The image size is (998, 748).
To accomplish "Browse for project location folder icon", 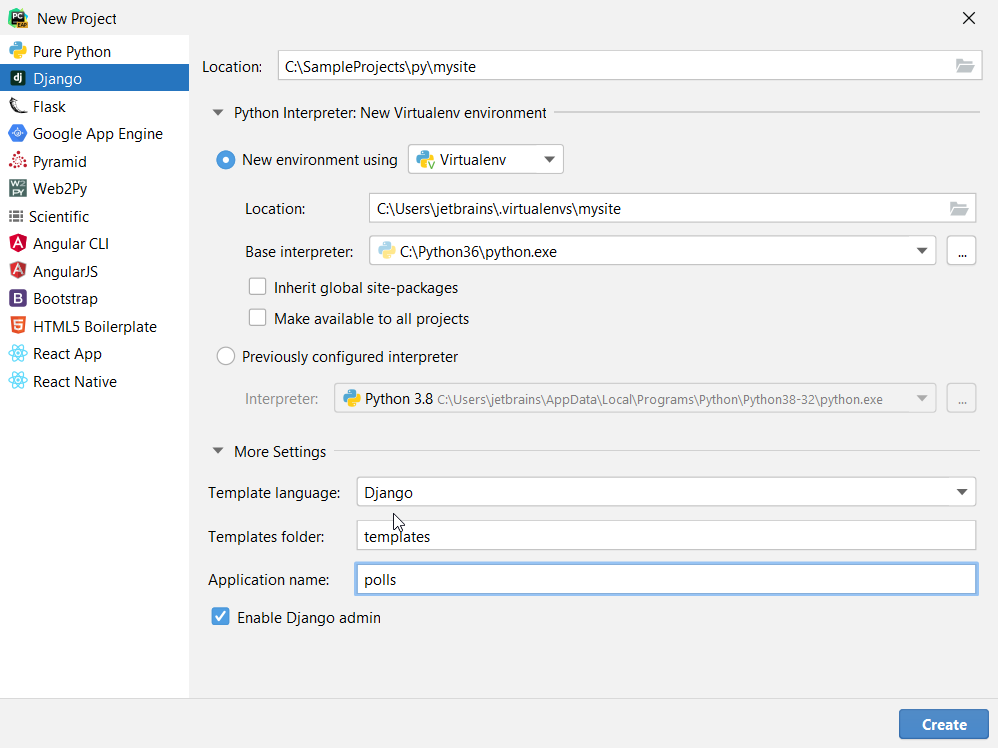I will coord(964,66).
